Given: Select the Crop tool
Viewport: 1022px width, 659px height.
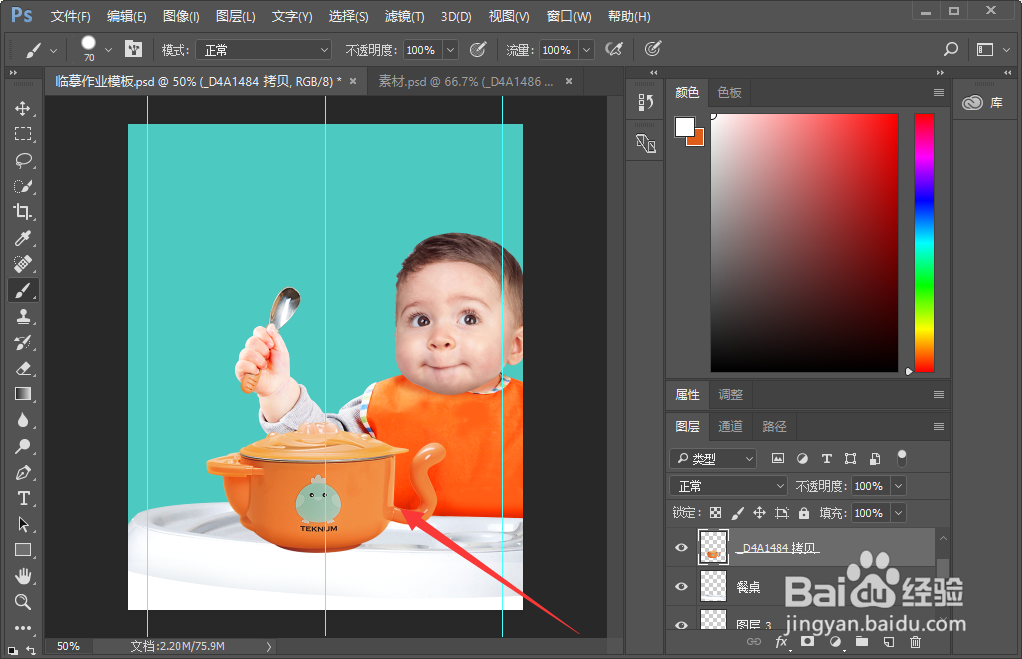Looking at the screenshot, I should point(23,212).
